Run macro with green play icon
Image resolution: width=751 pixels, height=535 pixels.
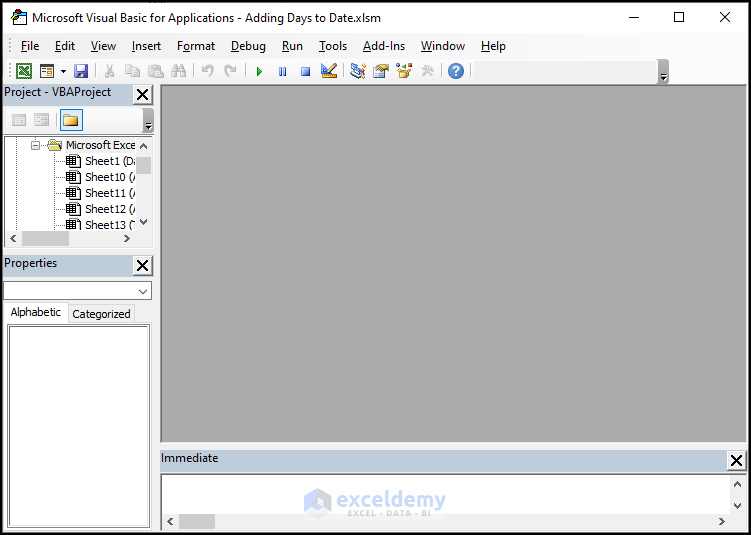[x=259, y=72]
